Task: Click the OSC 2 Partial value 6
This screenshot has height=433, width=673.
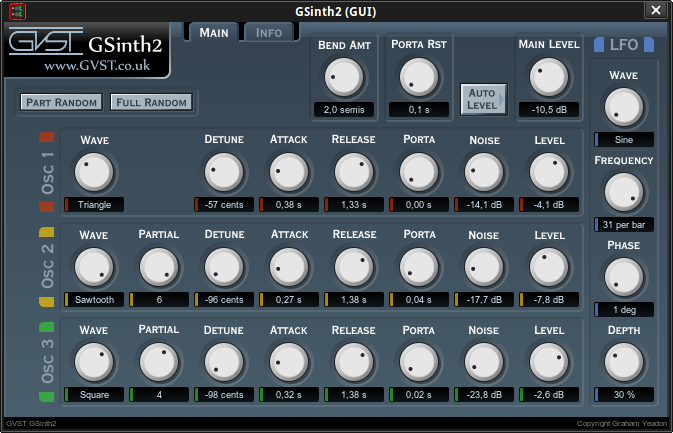Action: (x=159, y=300)
